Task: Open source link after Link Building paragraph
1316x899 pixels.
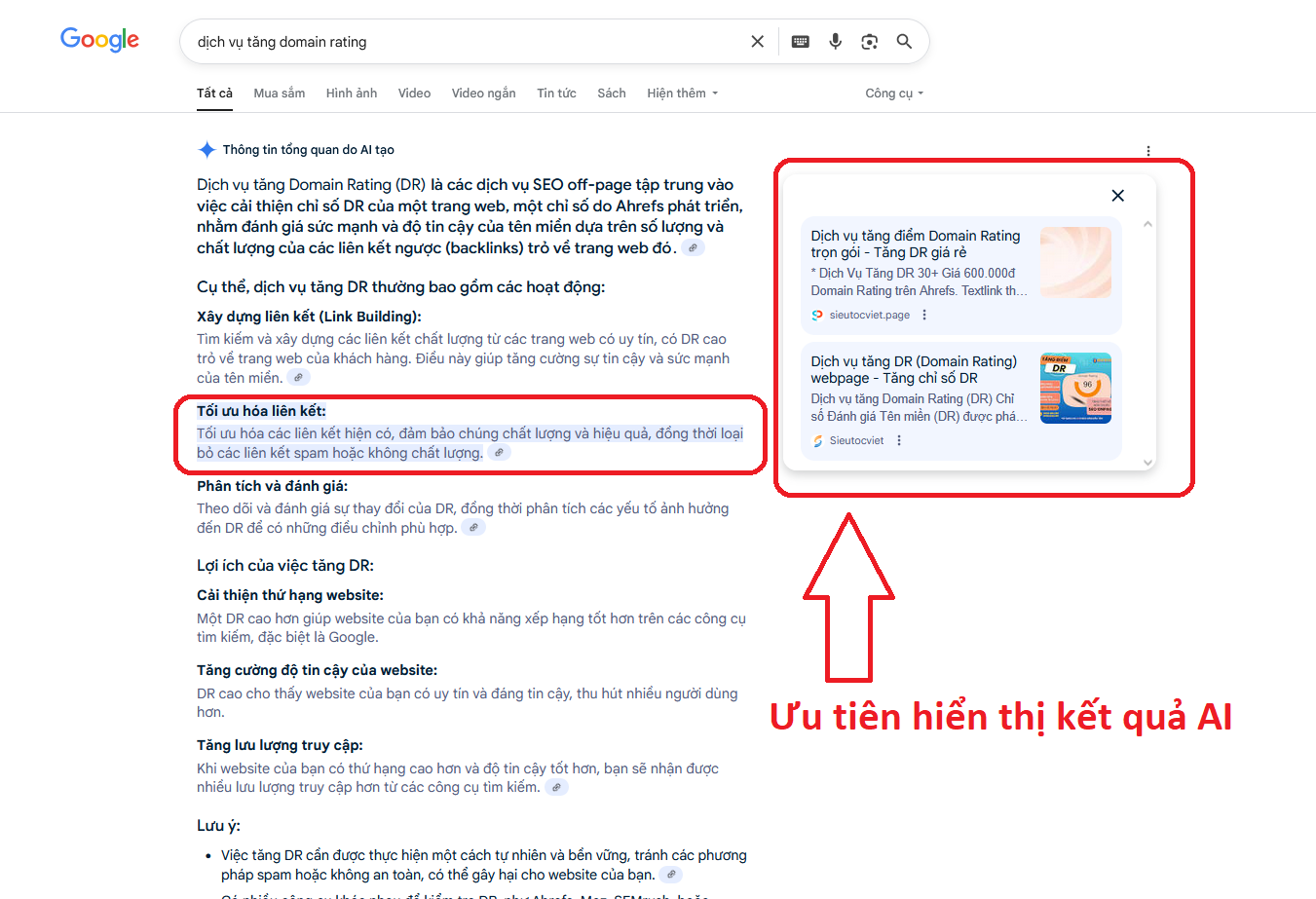Action: tap(299, 378)
